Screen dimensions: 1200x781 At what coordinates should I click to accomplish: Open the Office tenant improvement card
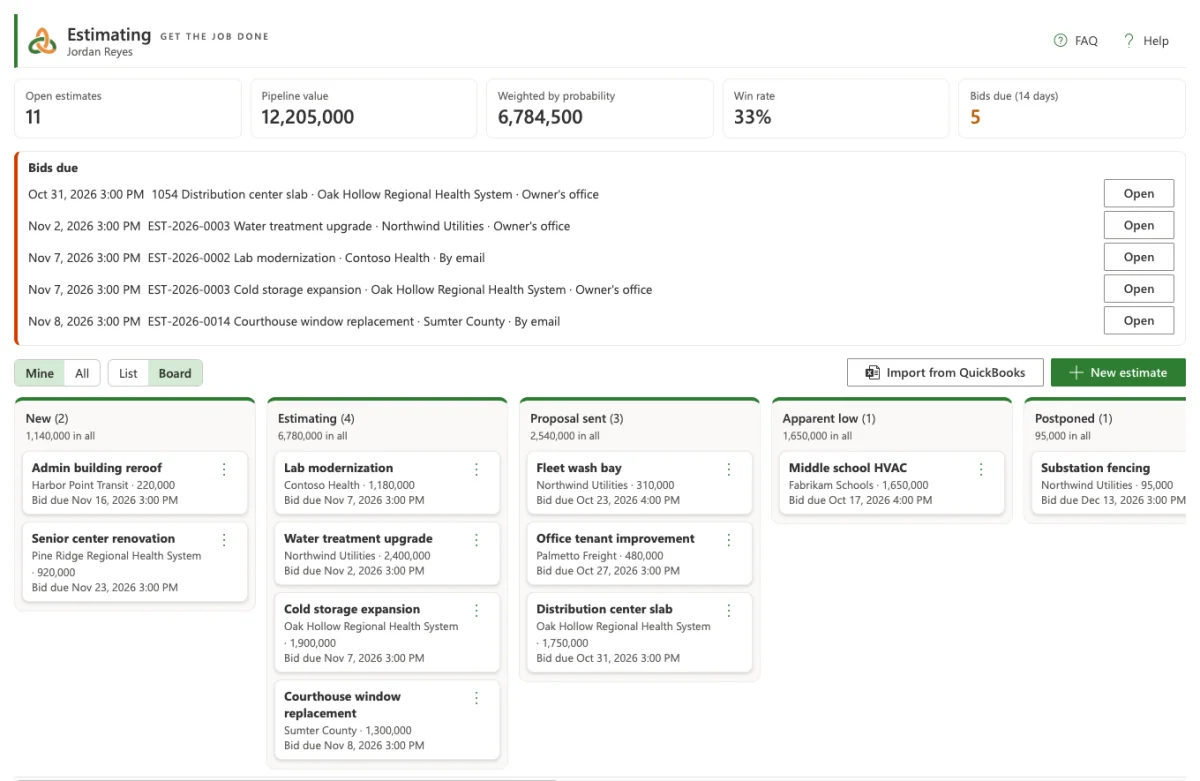click(x=639, y=554)
